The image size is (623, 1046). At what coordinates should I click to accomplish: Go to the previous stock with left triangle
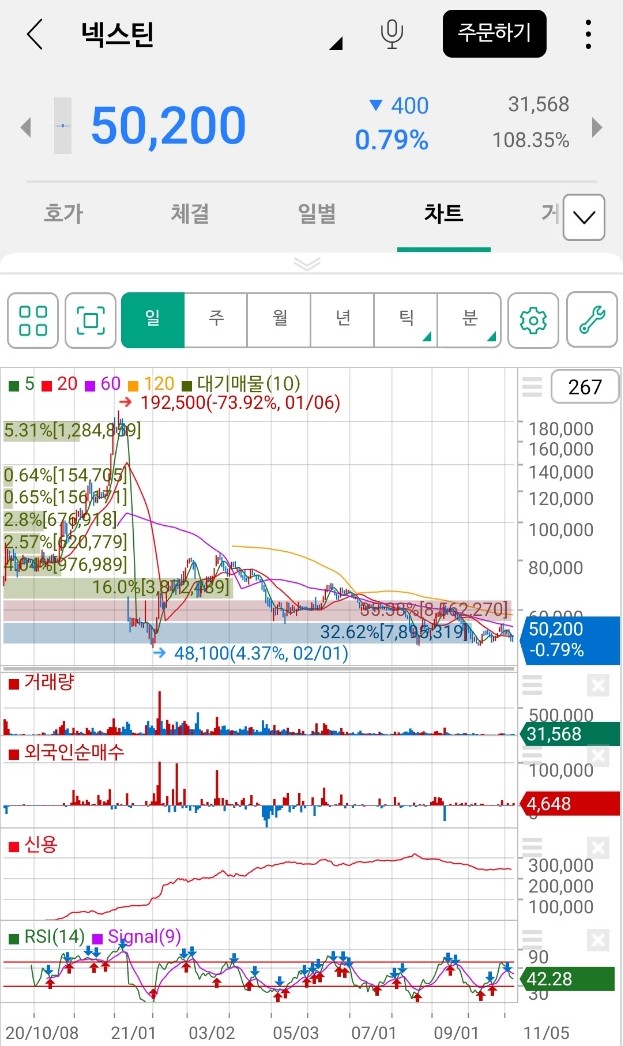click(26, 126)
